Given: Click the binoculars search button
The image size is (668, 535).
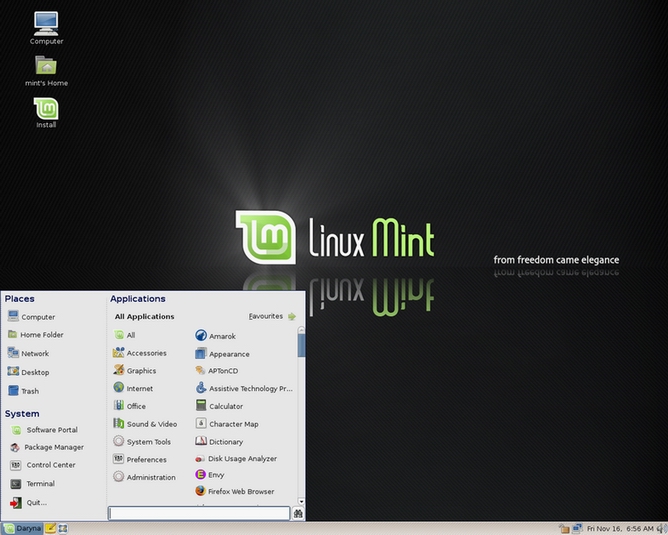Looking at the screenshot, I should [x=298, y=513].
